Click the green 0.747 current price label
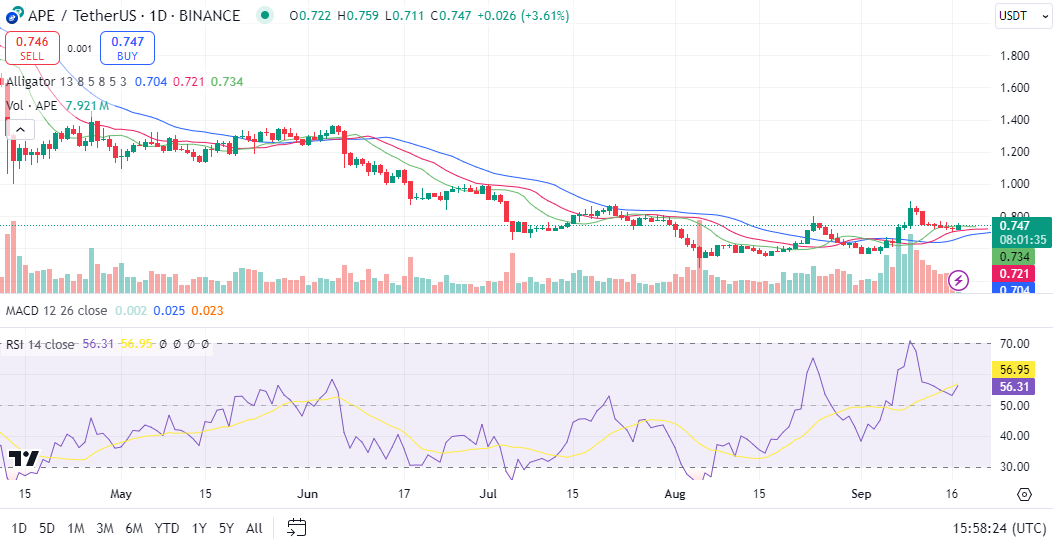1053x543 pixels. coord(1021,232)
